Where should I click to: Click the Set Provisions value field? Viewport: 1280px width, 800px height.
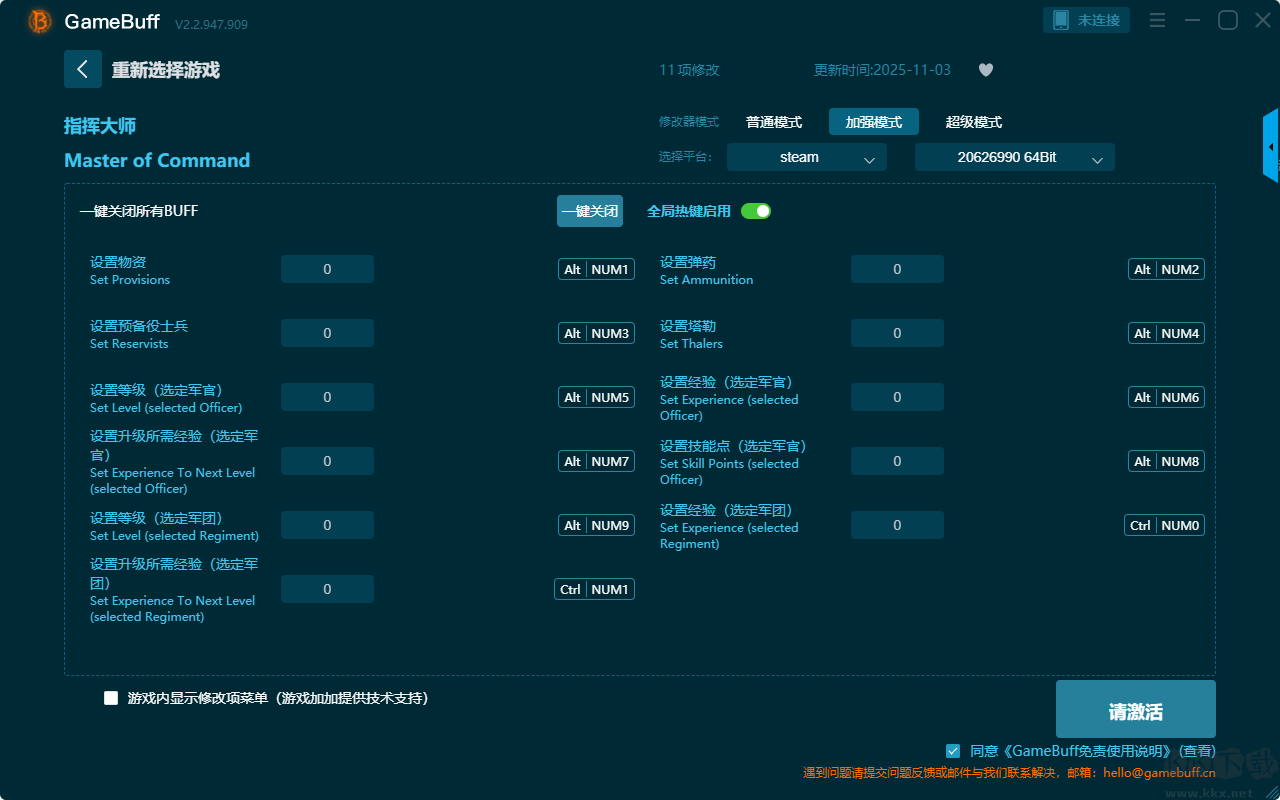327,269
